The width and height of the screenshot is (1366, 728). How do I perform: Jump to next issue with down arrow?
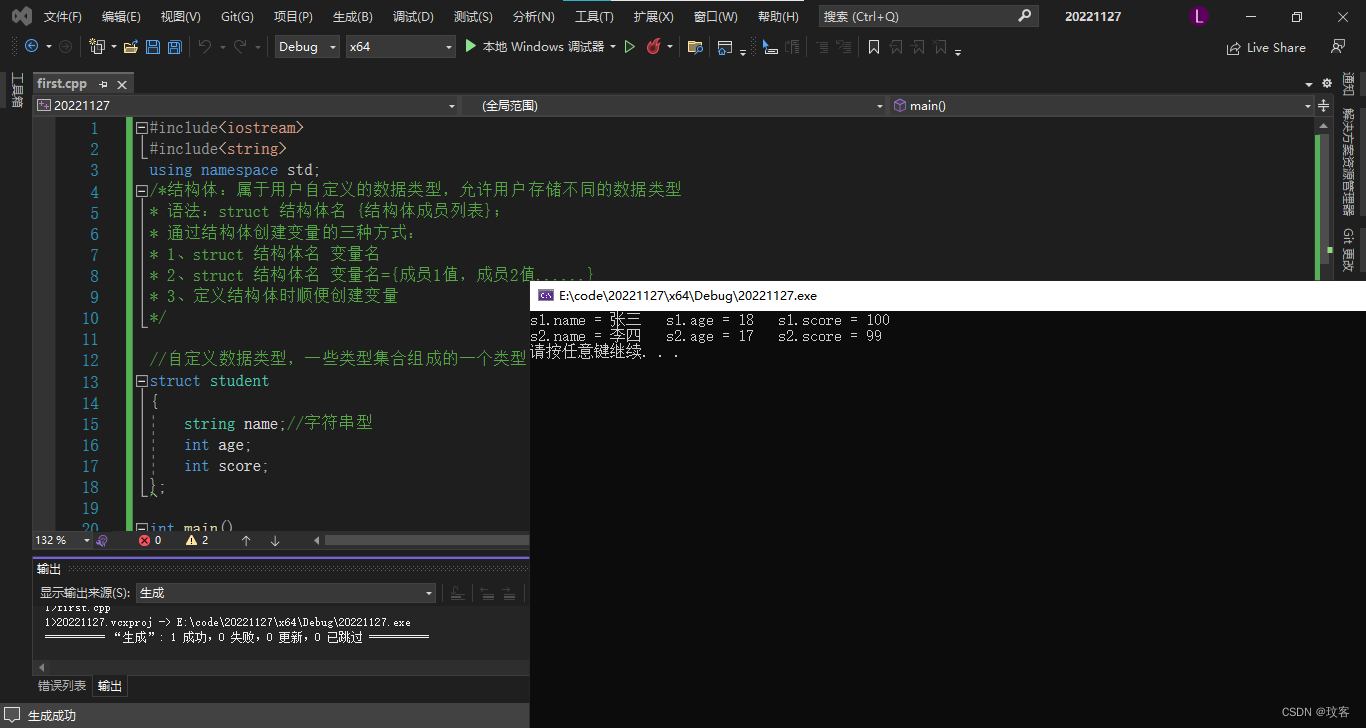tap(275, 540)
